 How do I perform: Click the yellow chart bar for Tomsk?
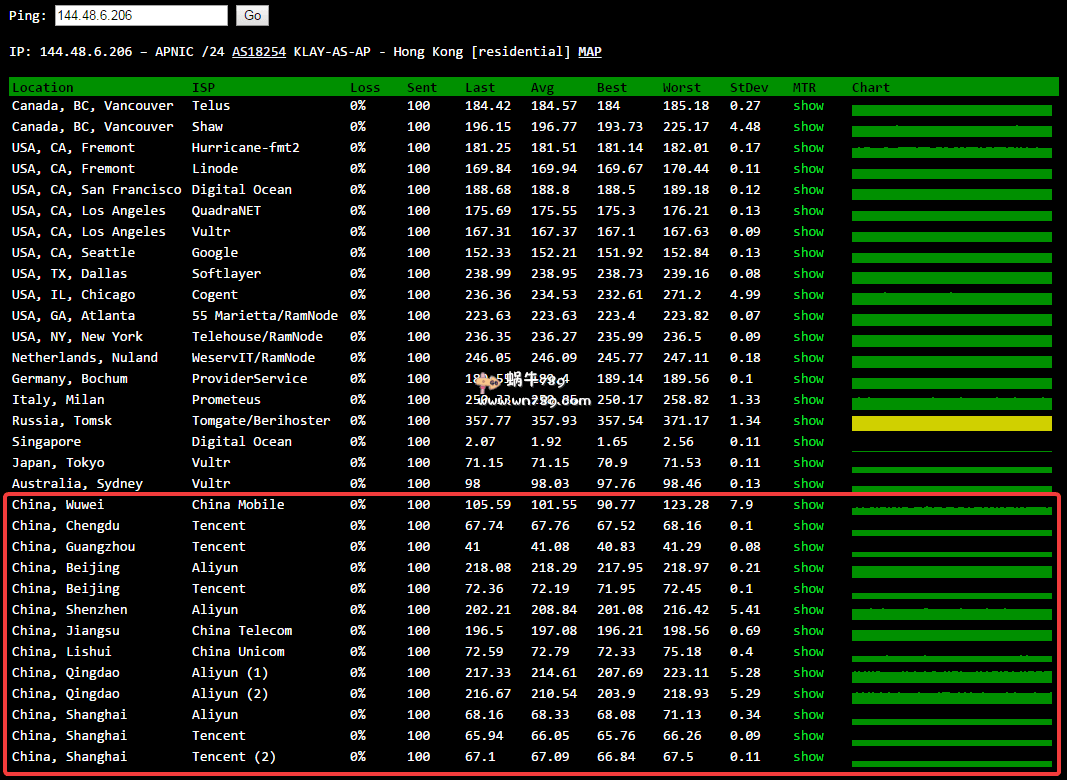951,423
